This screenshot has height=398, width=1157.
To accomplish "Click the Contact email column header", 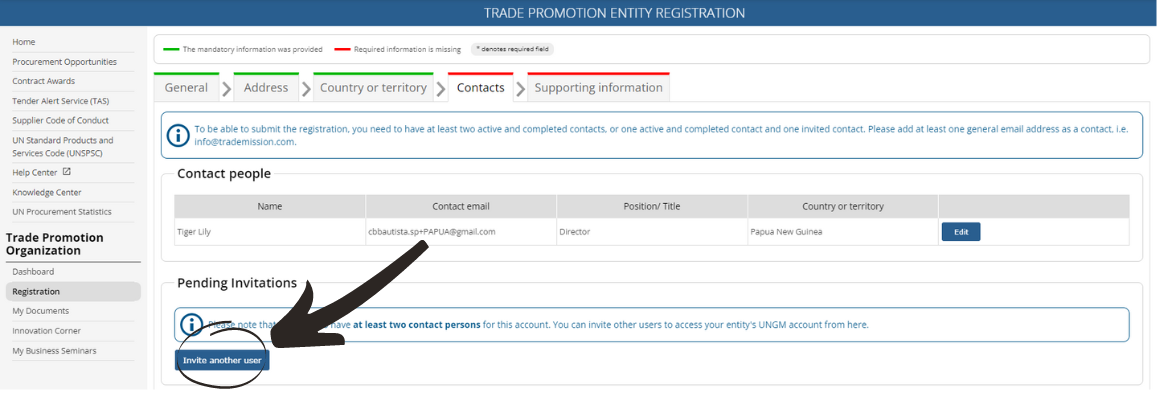I will coord(461,207).
